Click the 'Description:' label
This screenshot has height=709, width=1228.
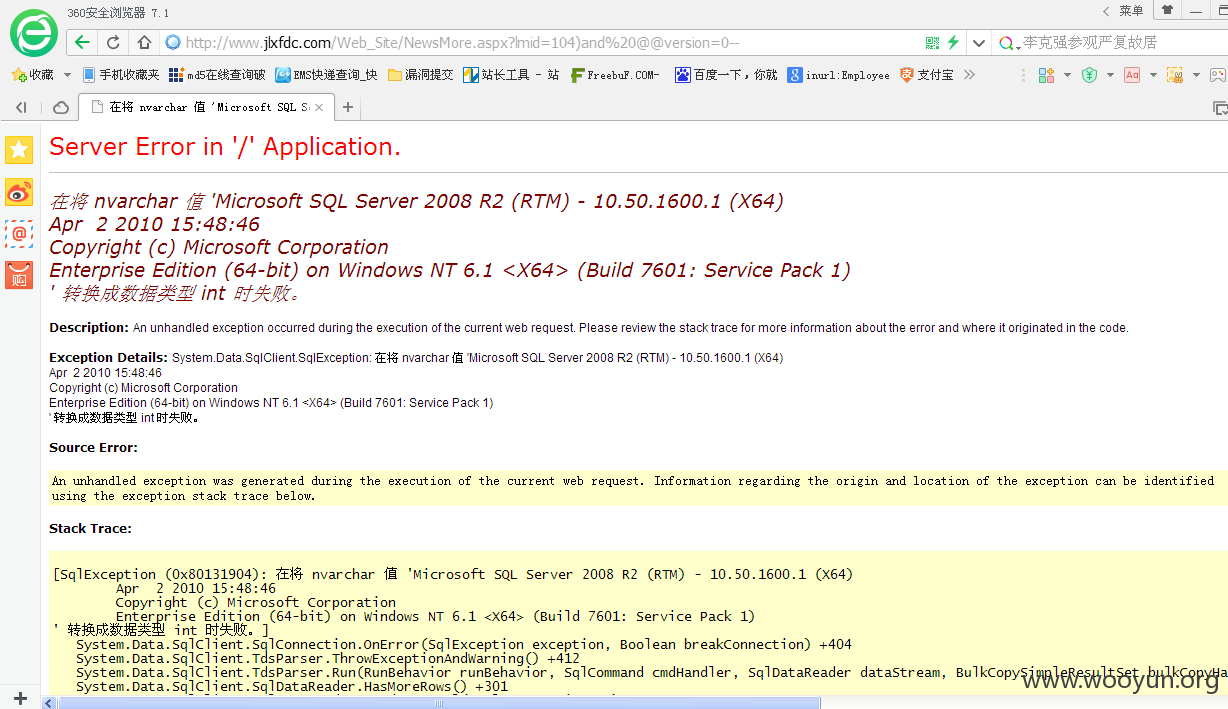(89, 327)
